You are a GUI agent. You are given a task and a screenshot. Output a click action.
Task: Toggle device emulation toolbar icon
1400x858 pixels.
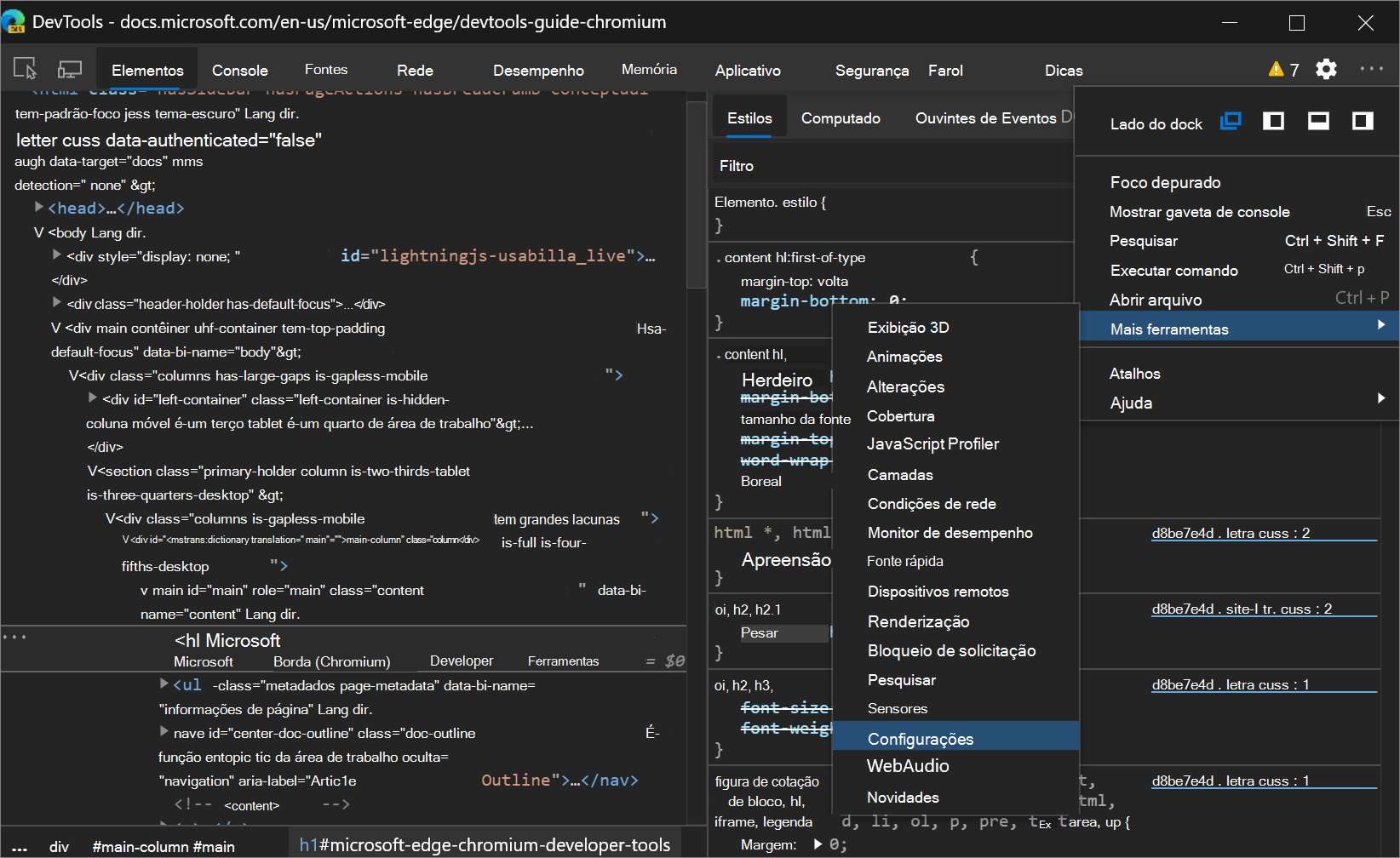click(x=69, y=69)
